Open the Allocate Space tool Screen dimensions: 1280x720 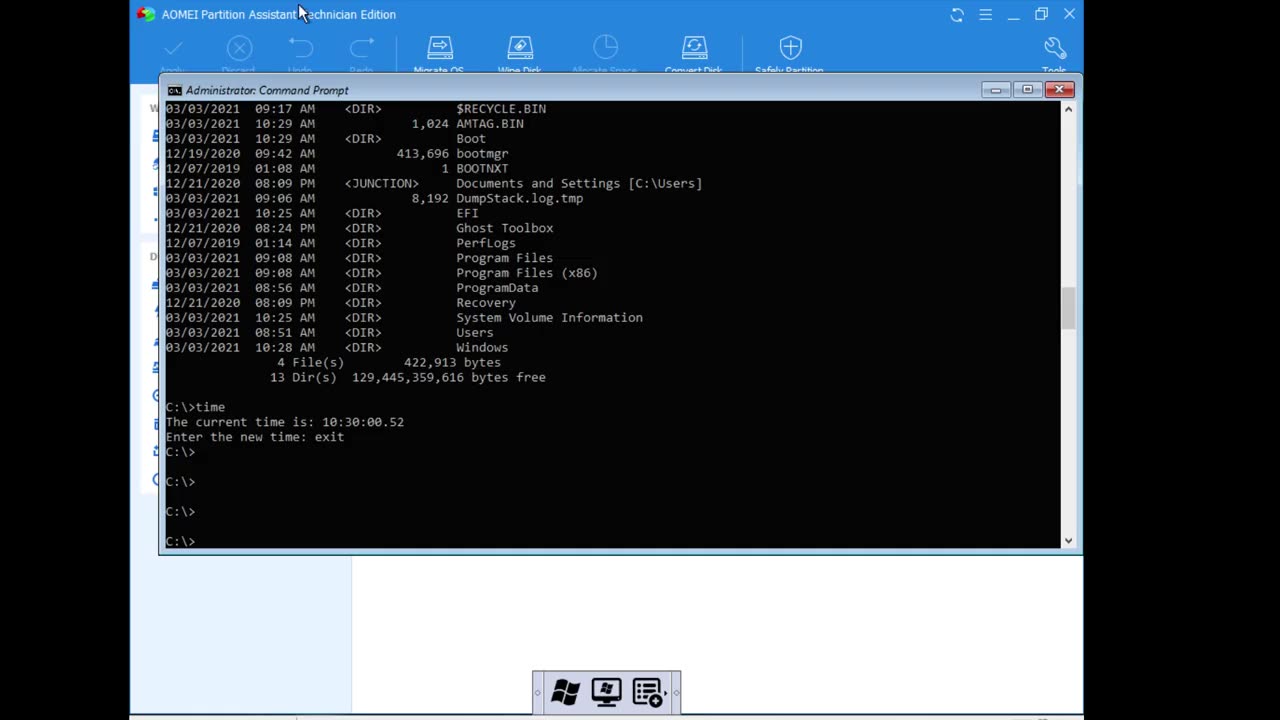tap(605, 48)
